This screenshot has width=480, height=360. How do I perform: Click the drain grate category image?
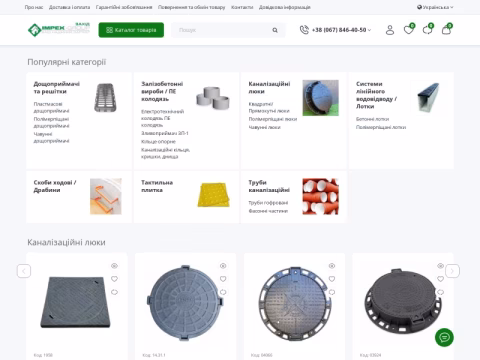(106, 98)
